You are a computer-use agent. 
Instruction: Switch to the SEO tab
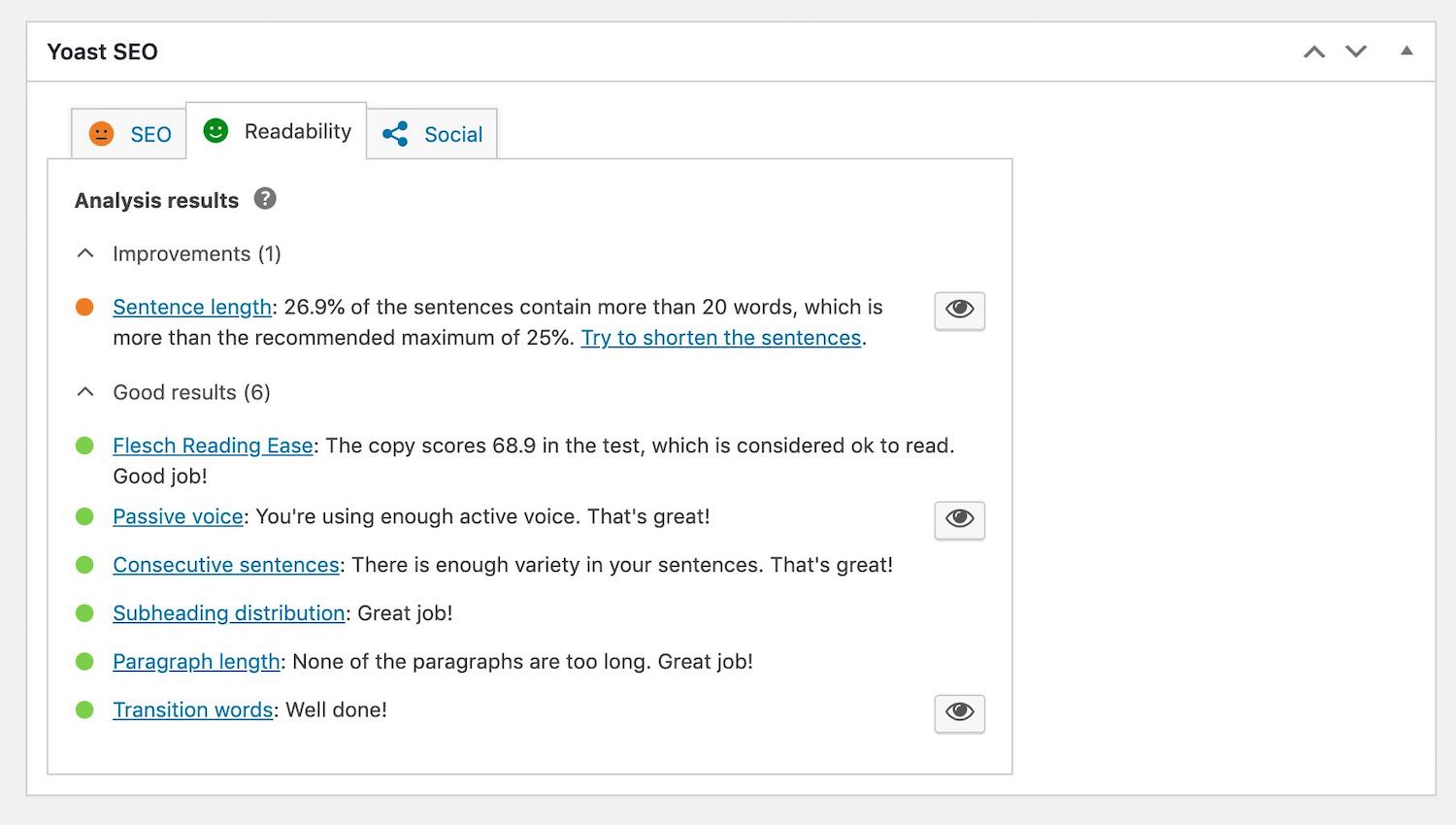150,134
